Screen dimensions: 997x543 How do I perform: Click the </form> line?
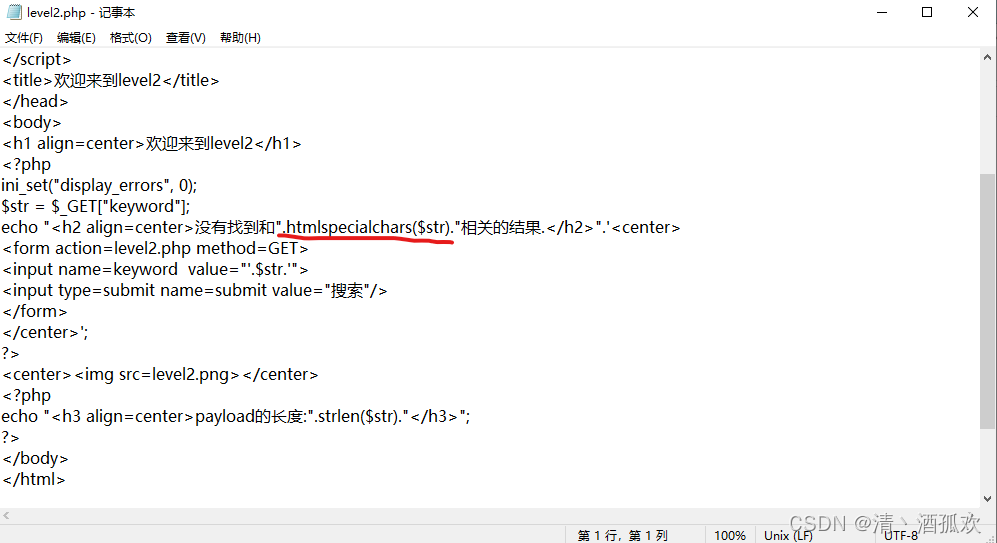coord(34,311)
